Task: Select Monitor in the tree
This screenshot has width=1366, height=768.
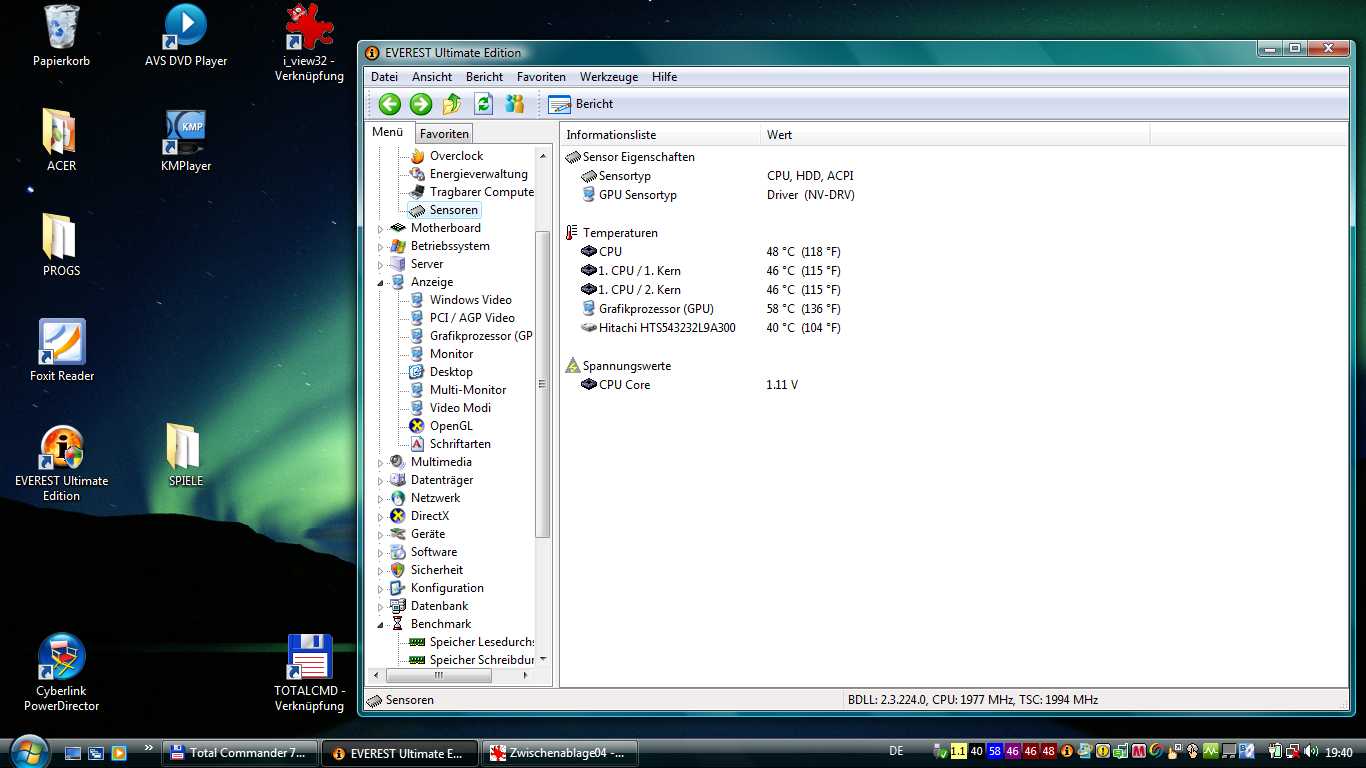Action: click(451, 354)
